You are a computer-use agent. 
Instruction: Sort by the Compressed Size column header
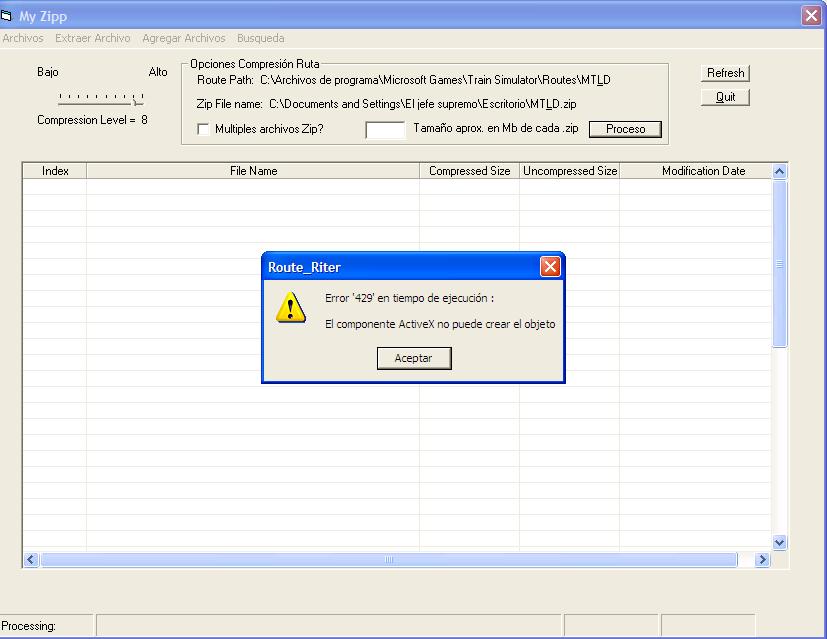469,171
